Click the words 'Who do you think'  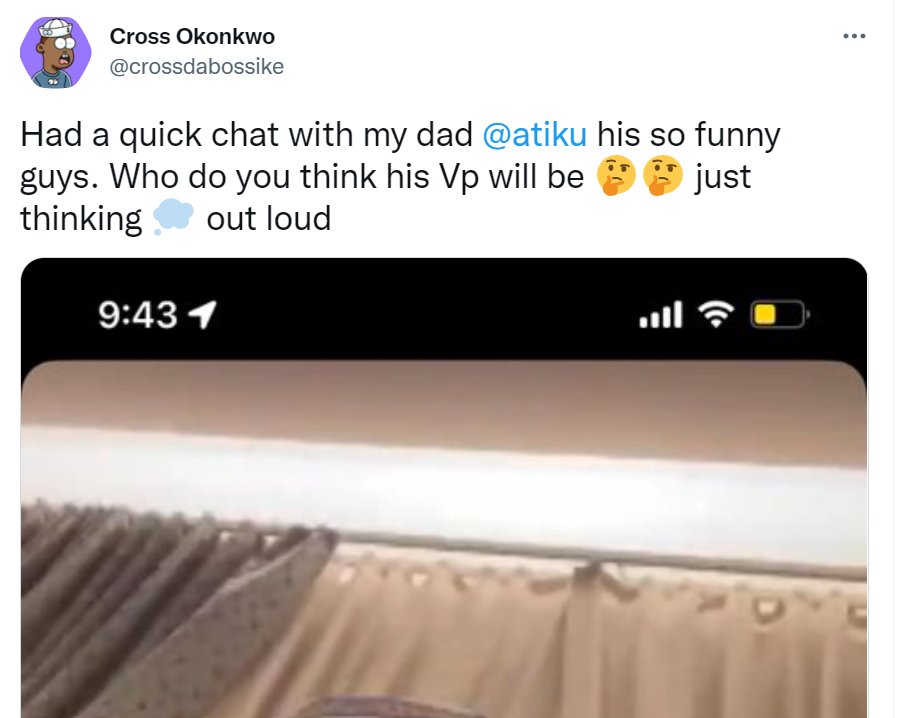point(243,176)
